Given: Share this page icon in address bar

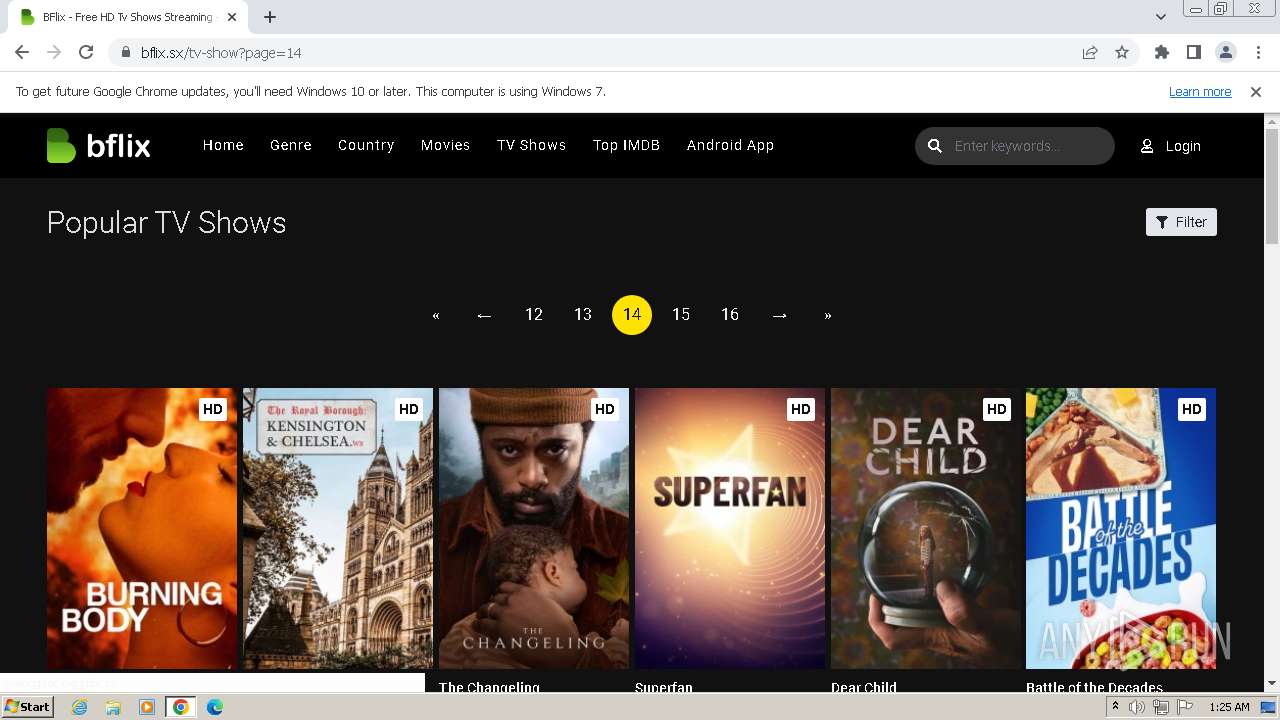Looking at the screenshot, I should coord(1090,52).
